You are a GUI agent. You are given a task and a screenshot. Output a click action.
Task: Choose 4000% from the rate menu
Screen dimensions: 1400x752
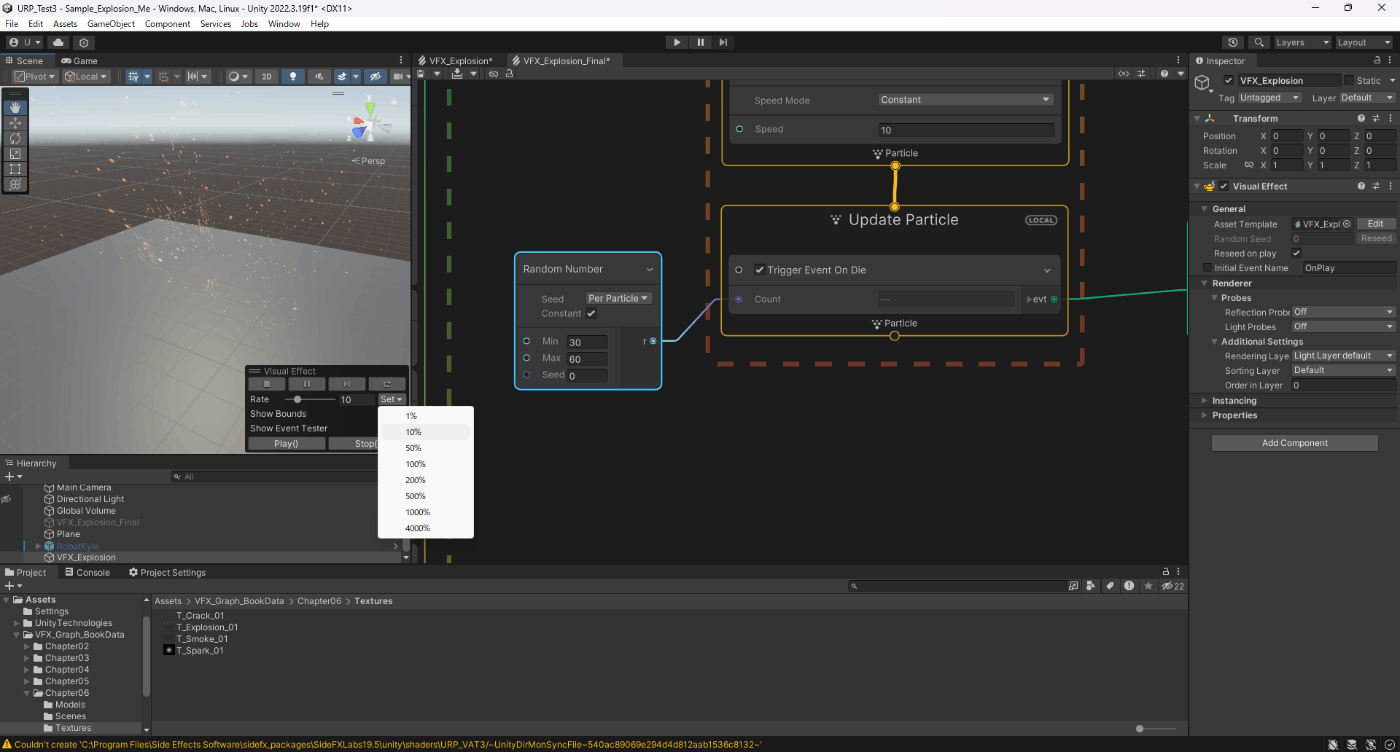[x=425, y=528]
